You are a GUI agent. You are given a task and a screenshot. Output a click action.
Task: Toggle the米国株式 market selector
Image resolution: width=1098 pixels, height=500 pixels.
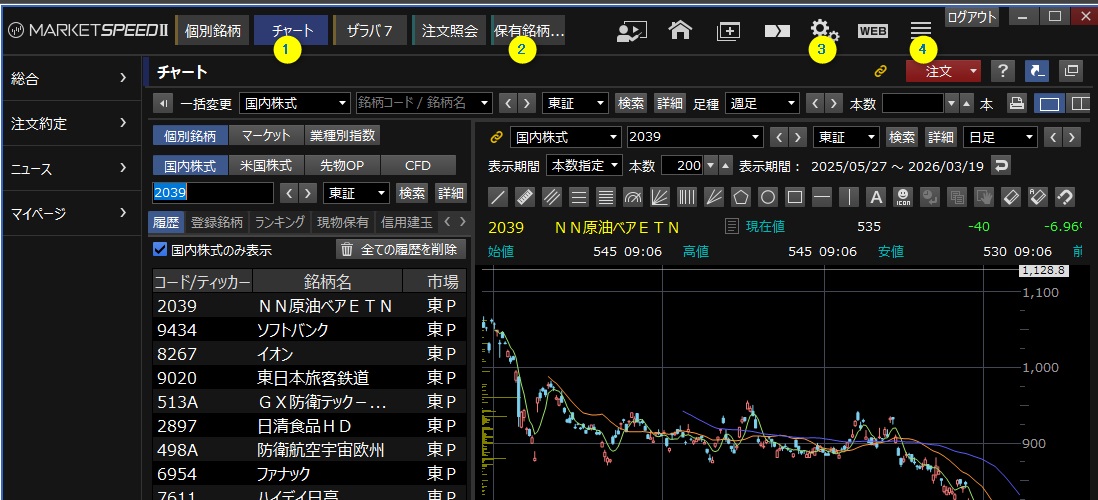(x=265, y=165)
